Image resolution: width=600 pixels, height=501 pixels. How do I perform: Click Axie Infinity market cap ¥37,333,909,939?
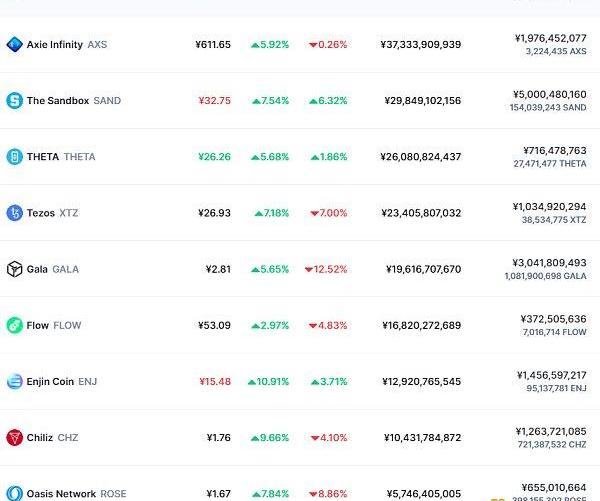click(420, 44)
